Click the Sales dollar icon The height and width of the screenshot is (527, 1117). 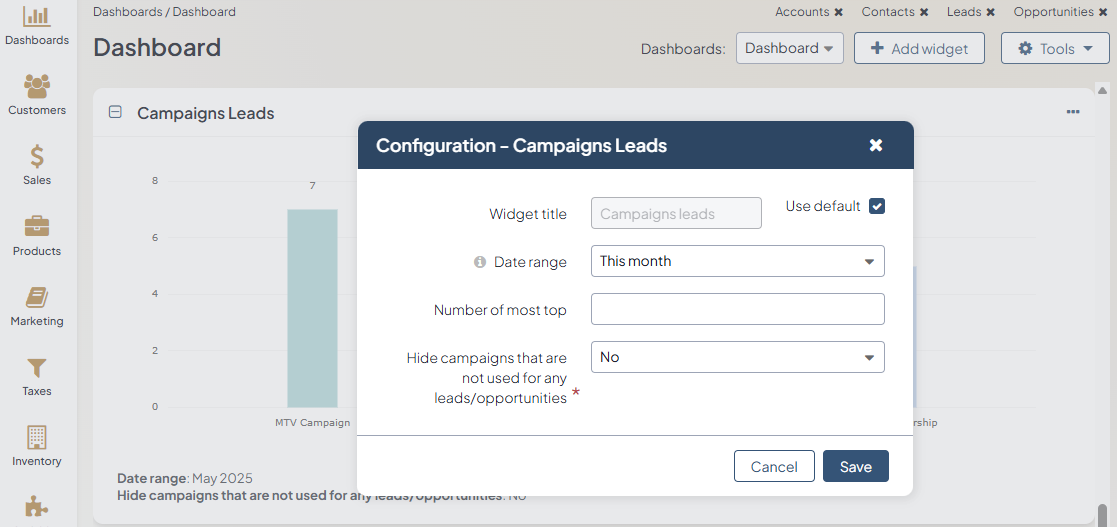click(37, 158)
